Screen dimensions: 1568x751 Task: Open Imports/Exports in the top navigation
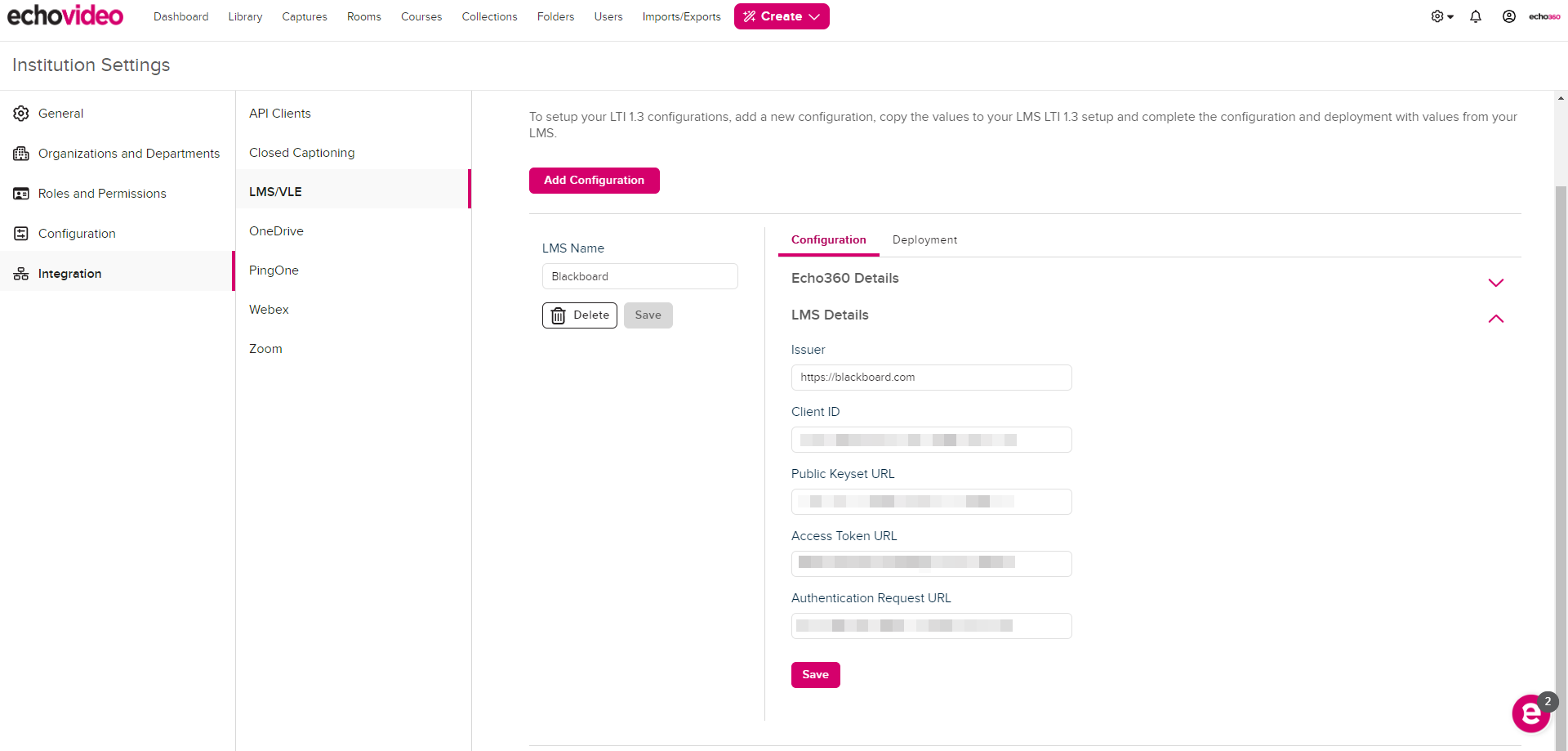tap(681, 16)
